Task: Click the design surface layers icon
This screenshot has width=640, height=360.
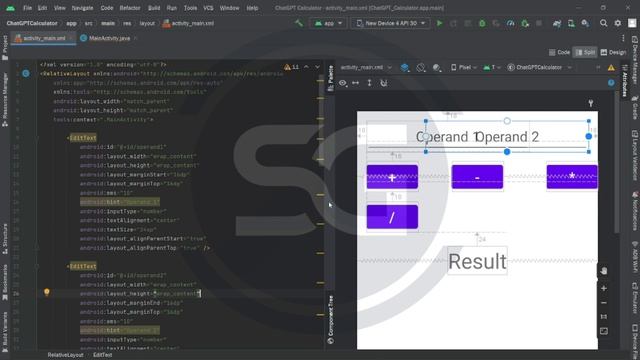Action: pos(404,67)
